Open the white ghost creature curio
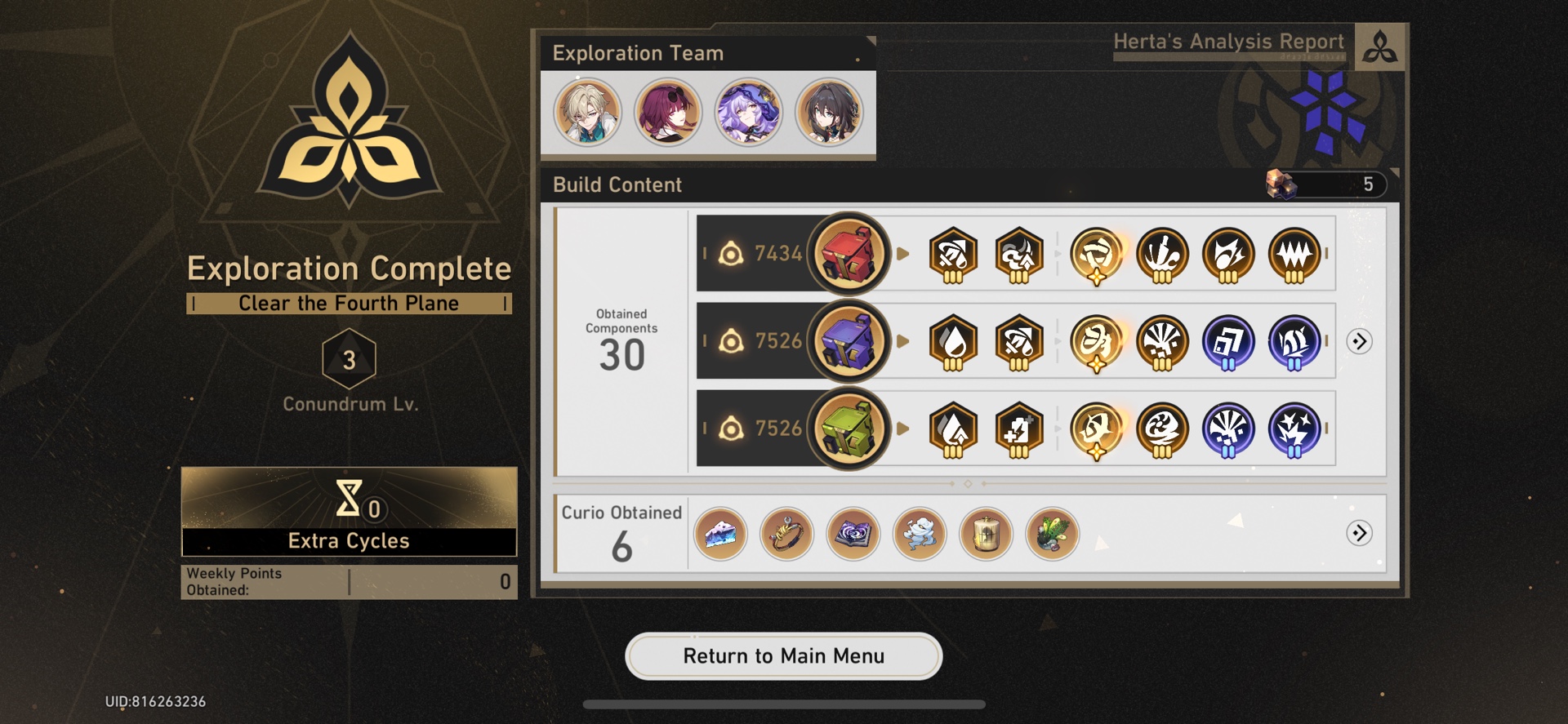This screenshot has width=1568, height=724. (x=920, y=534)
